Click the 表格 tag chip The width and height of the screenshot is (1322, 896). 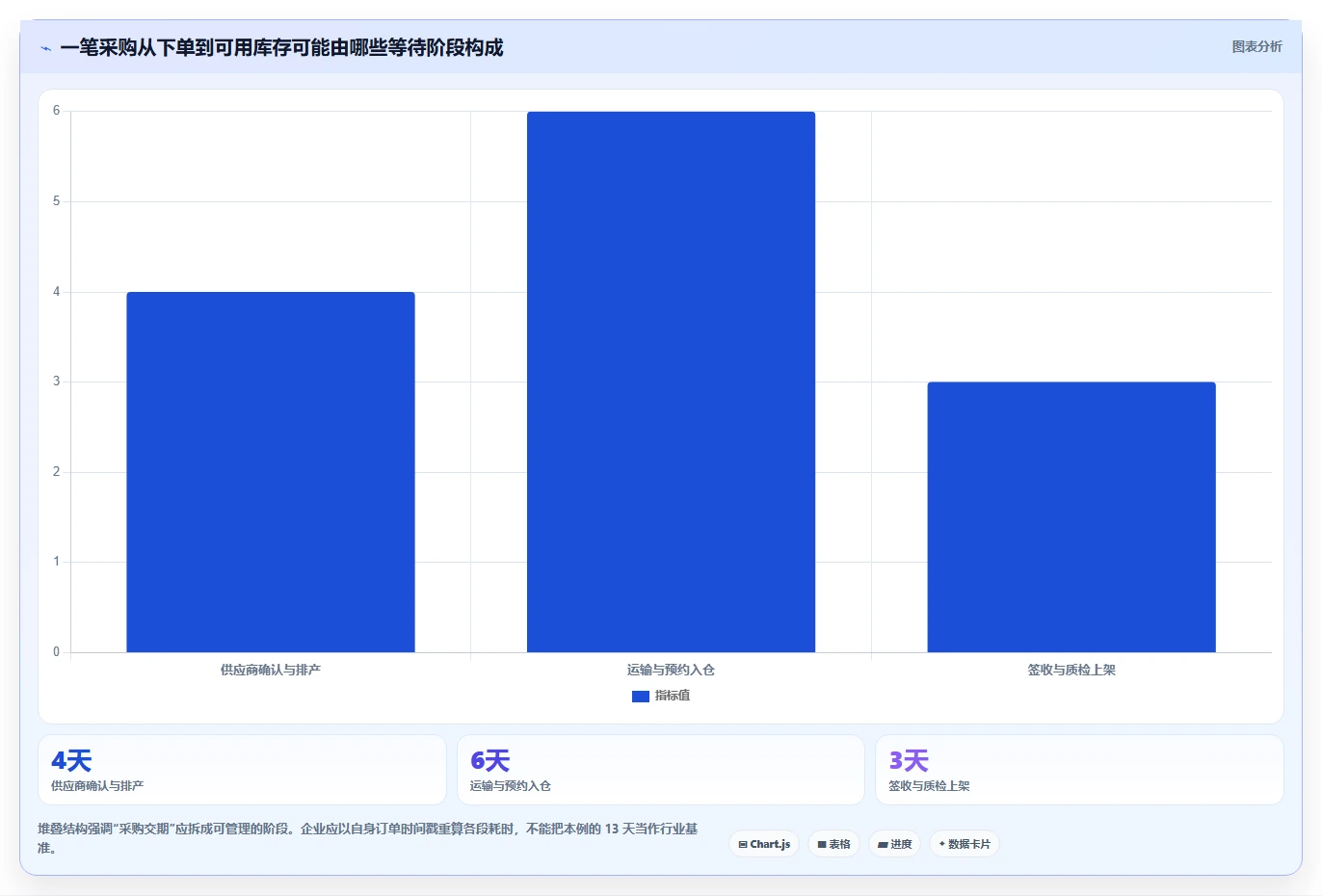click(833, 844)
